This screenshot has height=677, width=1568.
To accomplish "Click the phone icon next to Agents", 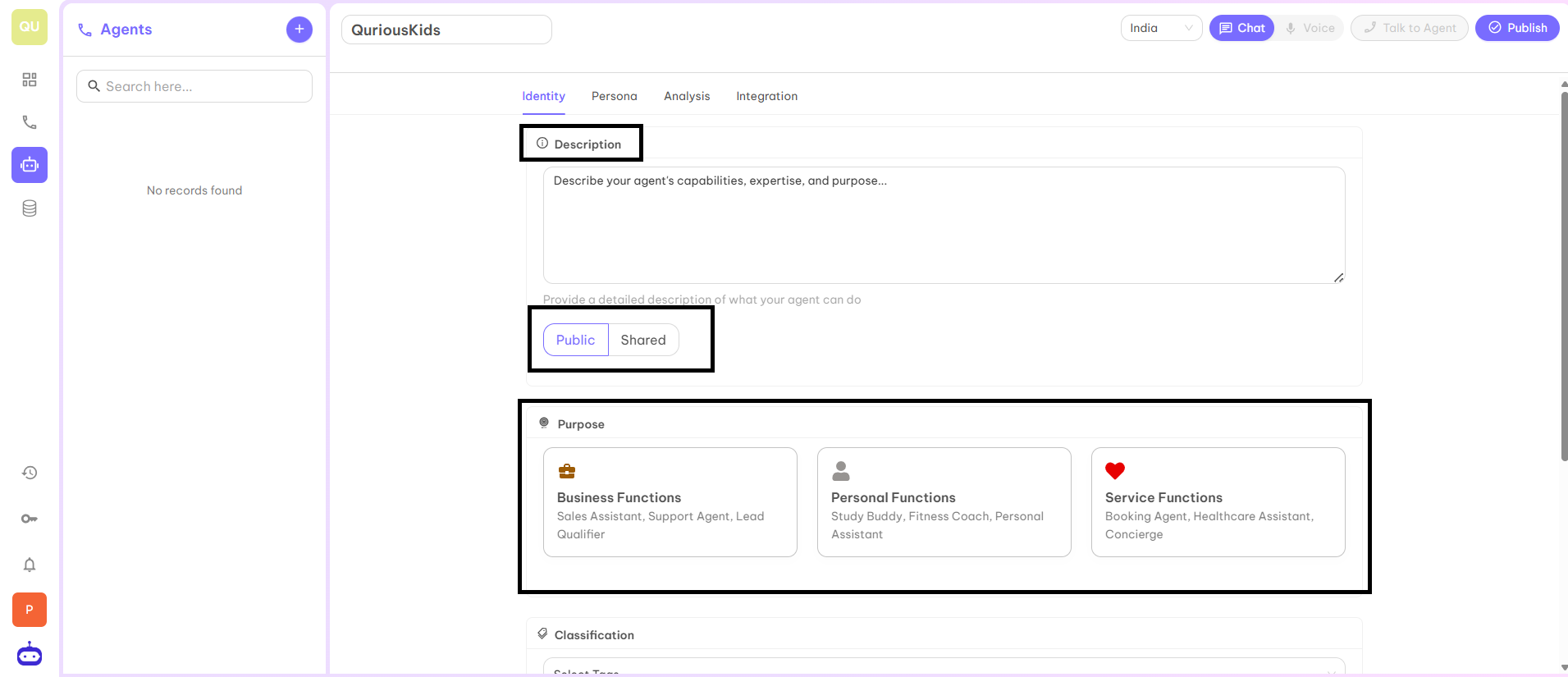I will [85, 30].
